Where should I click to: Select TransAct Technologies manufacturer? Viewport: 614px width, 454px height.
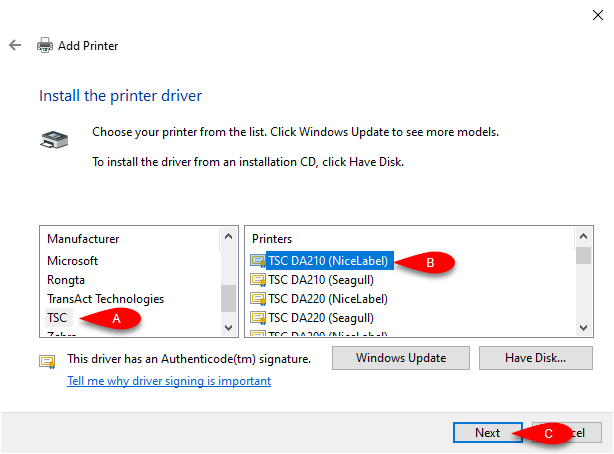coord(105,299)
